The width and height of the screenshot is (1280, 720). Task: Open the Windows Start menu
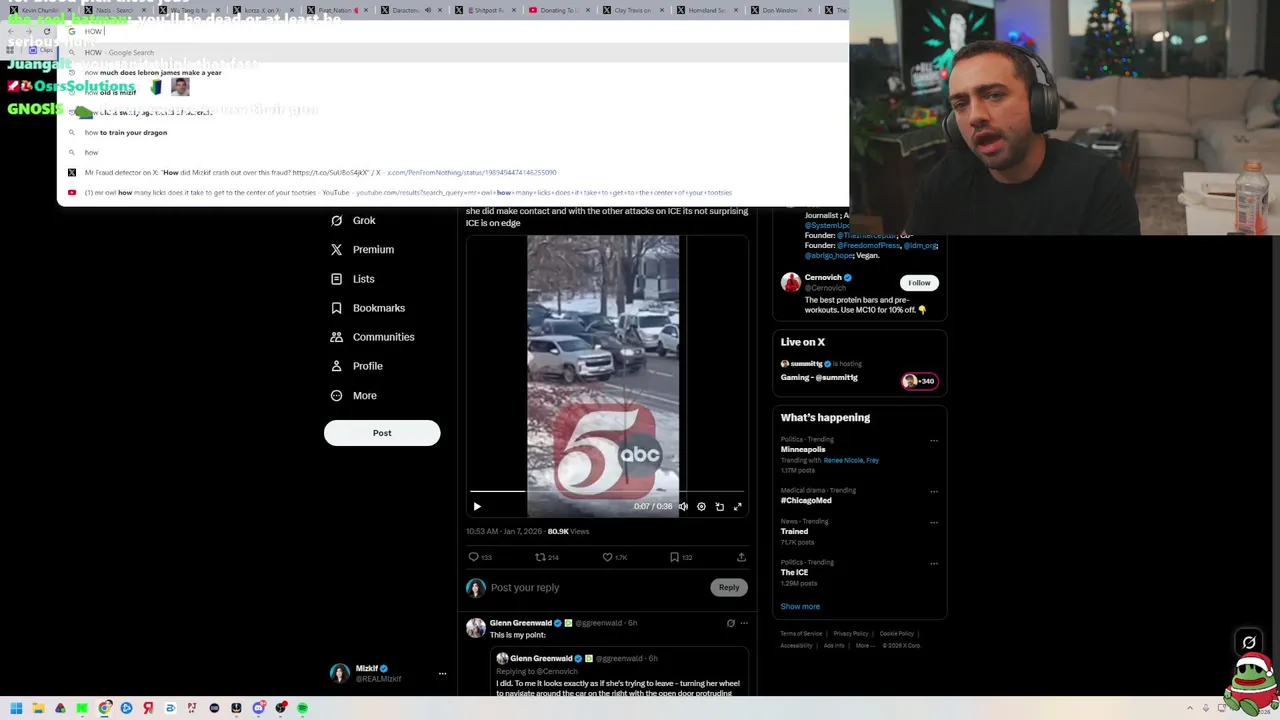(16, 708)
